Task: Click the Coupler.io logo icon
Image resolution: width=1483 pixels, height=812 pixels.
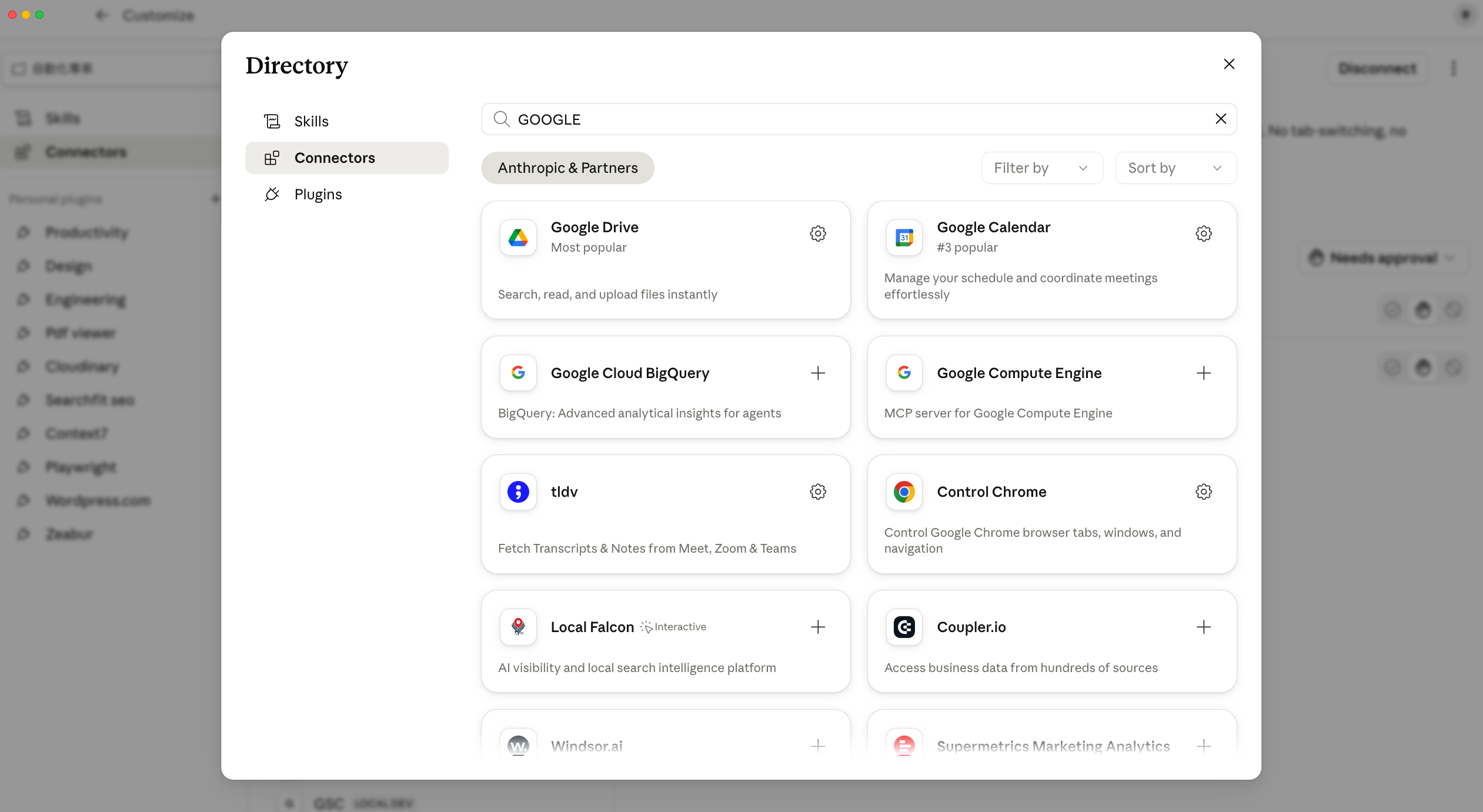Action: 904,627
